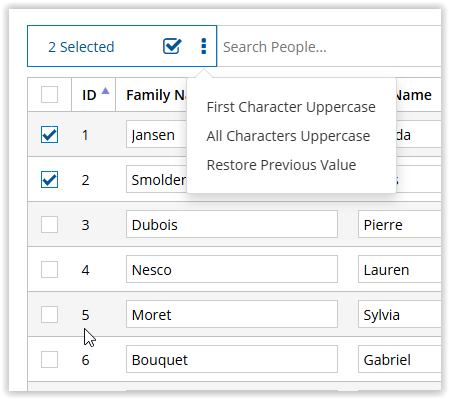Check the checkbox for row 3
Image resolution: width=449 pixels, height=399 pixels.
click(49, 224)
